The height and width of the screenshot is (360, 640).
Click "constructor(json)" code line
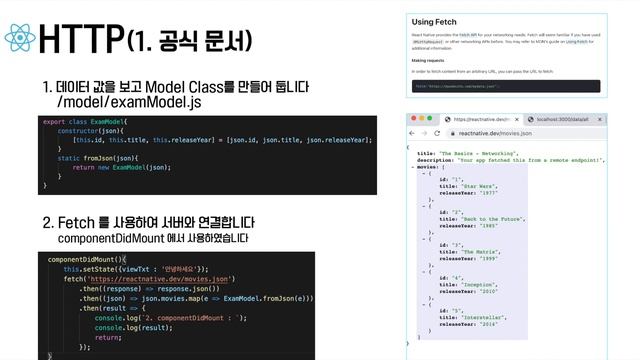tap(90, 131)
